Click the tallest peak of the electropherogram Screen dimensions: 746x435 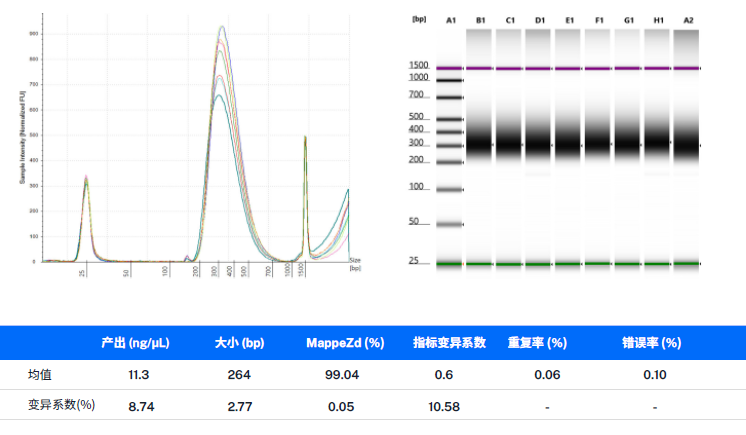tap(221, 28)
